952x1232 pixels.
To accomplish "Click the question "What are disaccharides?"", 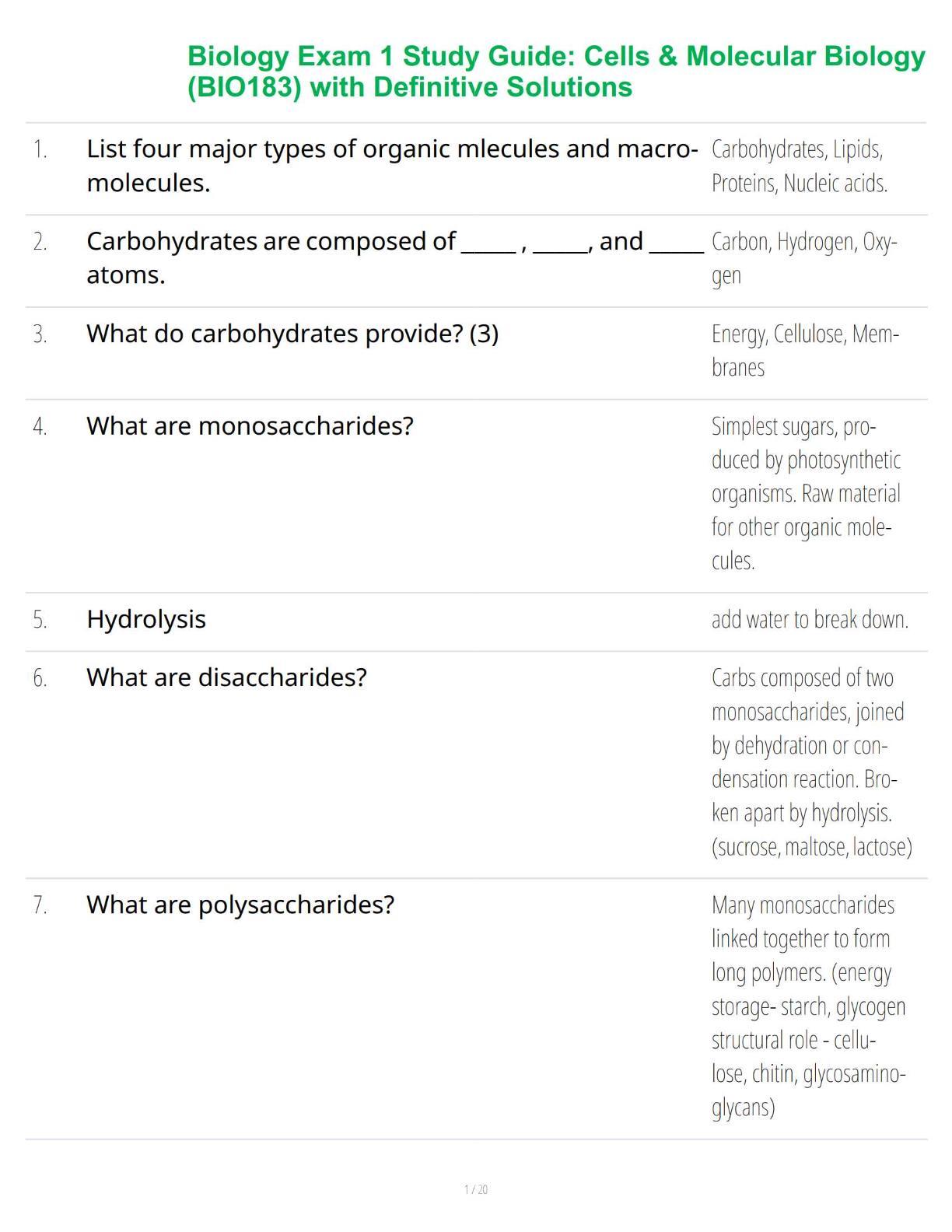I will (226, 677).
